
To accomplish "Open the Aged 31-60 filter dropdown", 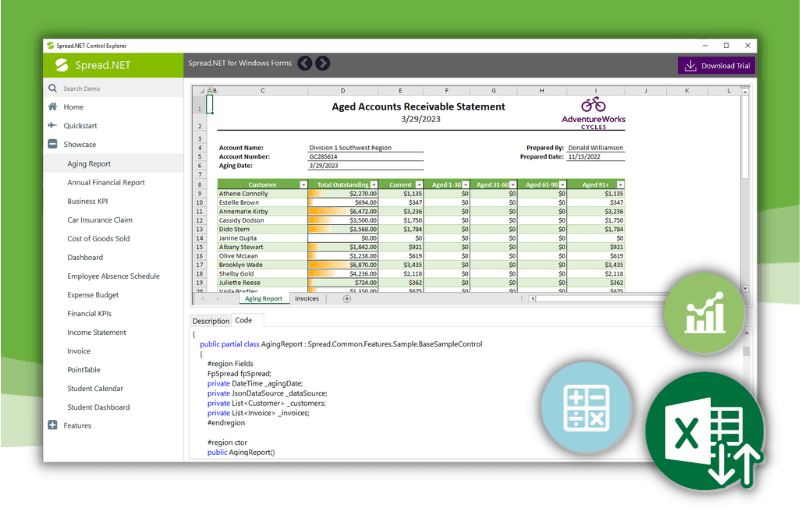I will pos(513,185).
